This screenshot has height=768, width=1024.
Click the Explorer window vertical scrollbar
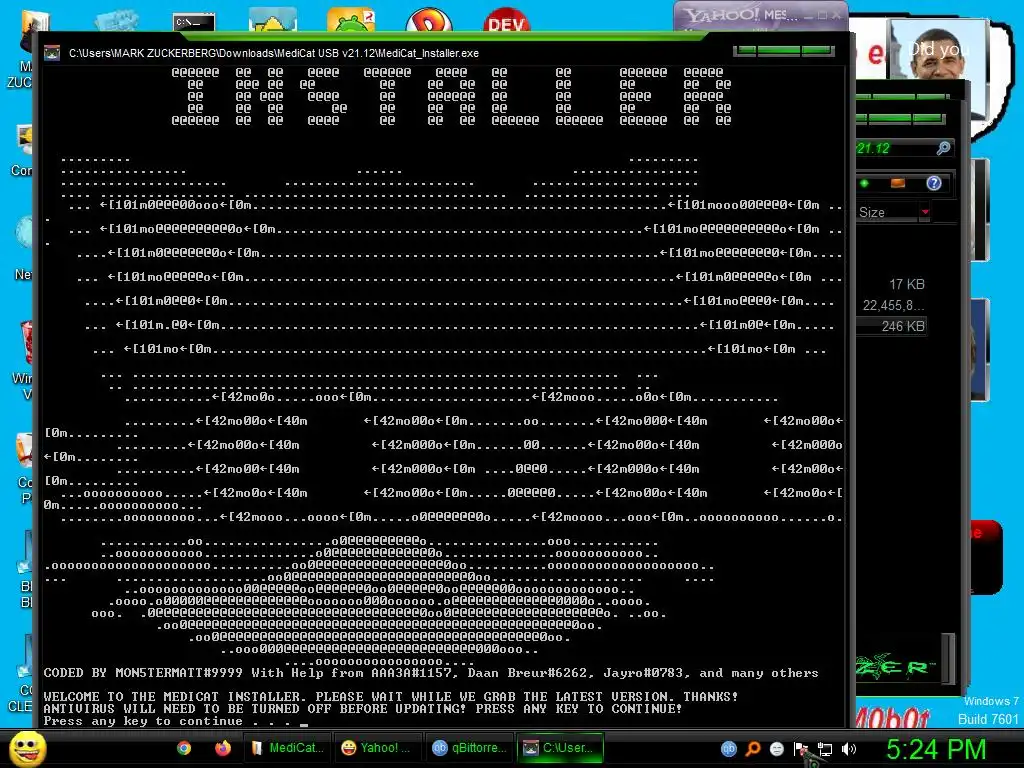948,658
